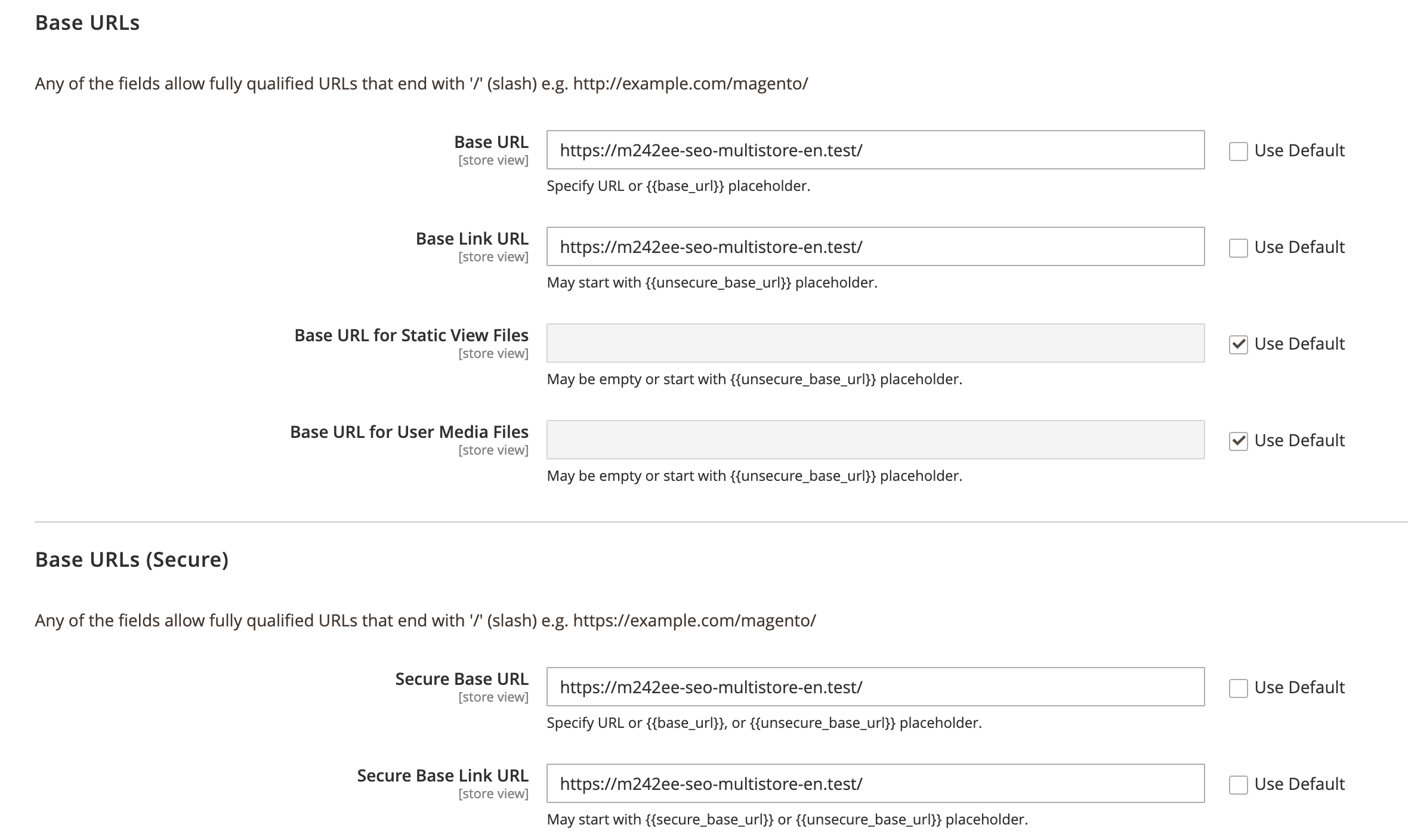This screenshot has height=840, width=1408.
Task: Click the "Secure Base URL" label
Action: (462, 679)
